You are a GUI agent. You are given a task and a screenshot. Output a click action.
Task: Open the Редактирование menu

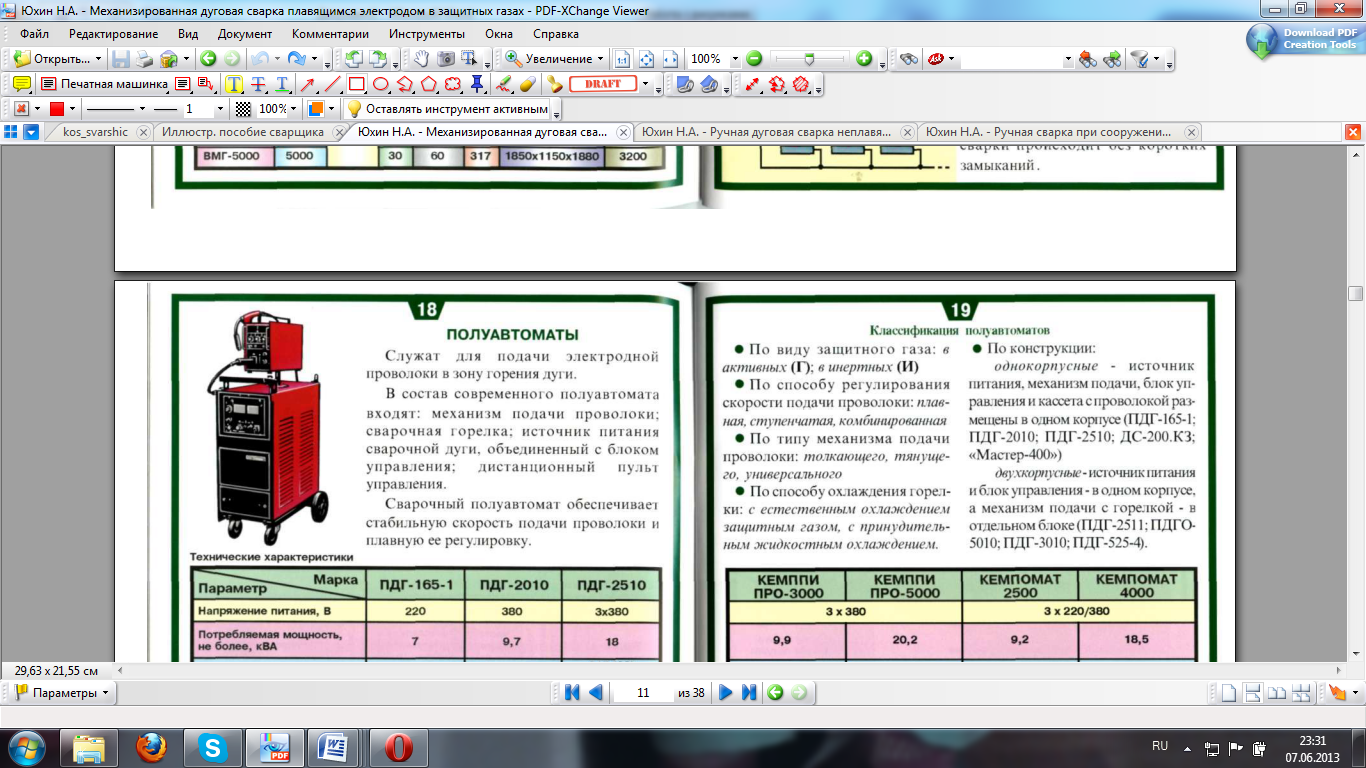tap(113, 34)
